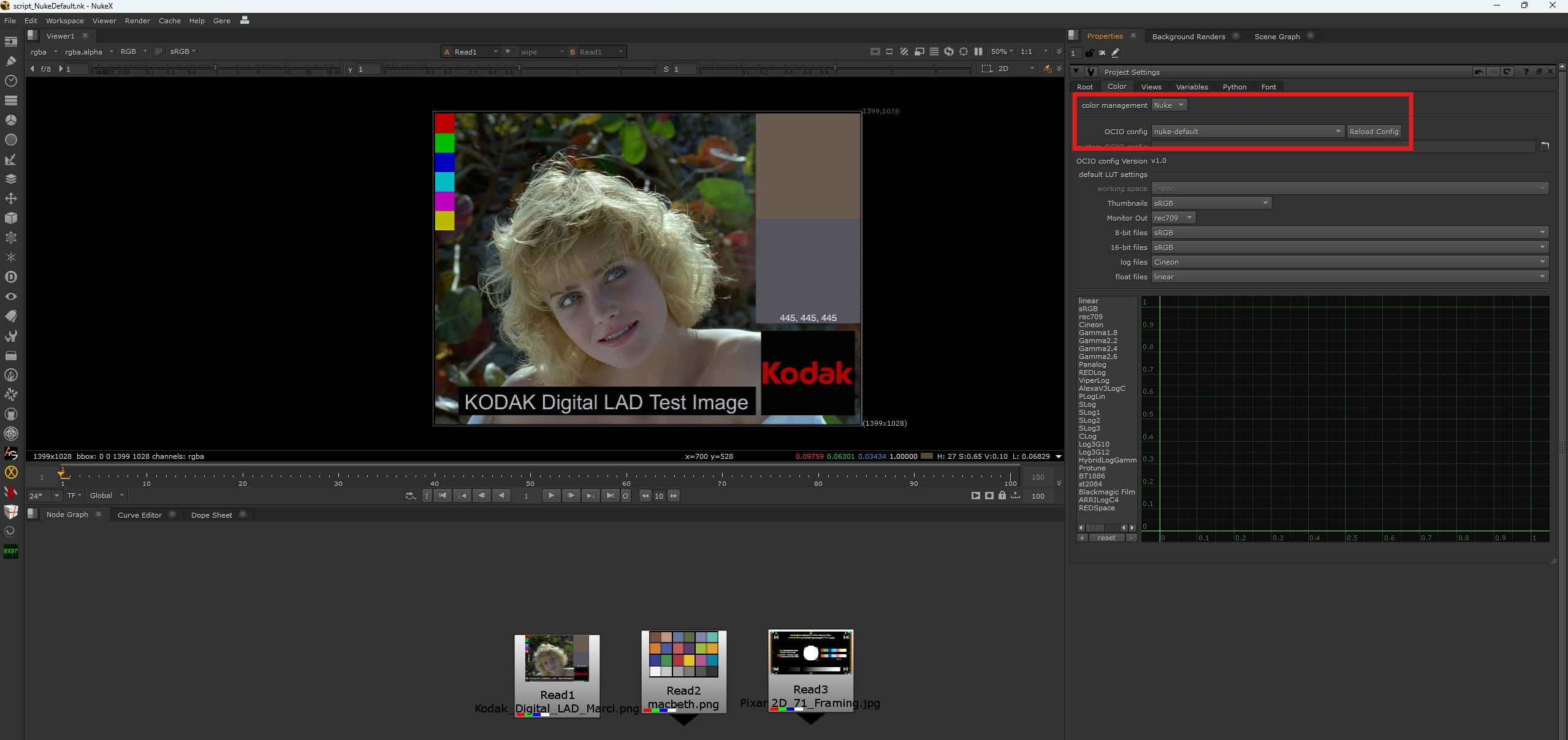Click the pencil edit icon in Properties

1116,53
